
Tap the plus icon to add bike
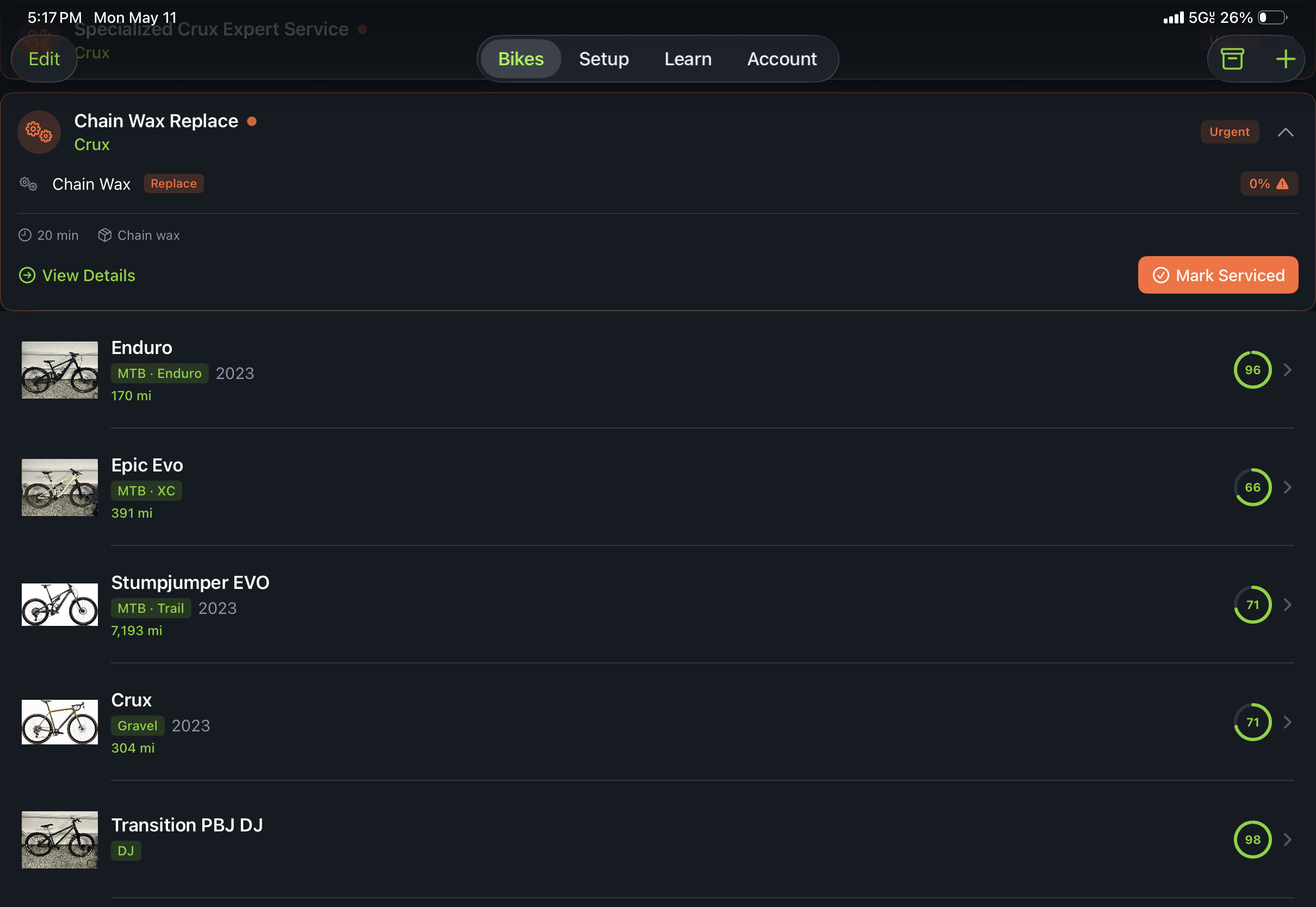pos(1286,59)
